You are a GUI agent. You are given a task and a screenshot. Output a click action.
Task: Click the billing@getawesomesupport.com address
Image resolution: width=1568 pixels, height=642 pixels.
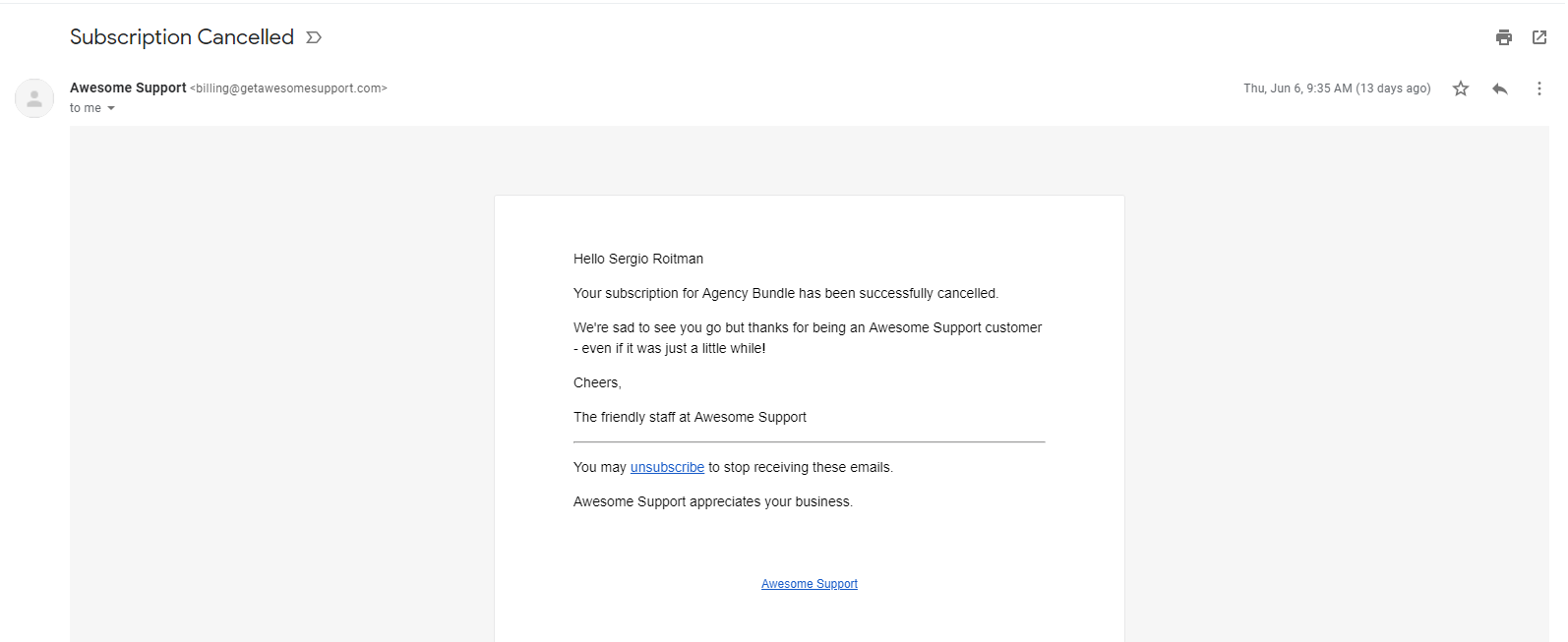(x=288, y=88)
